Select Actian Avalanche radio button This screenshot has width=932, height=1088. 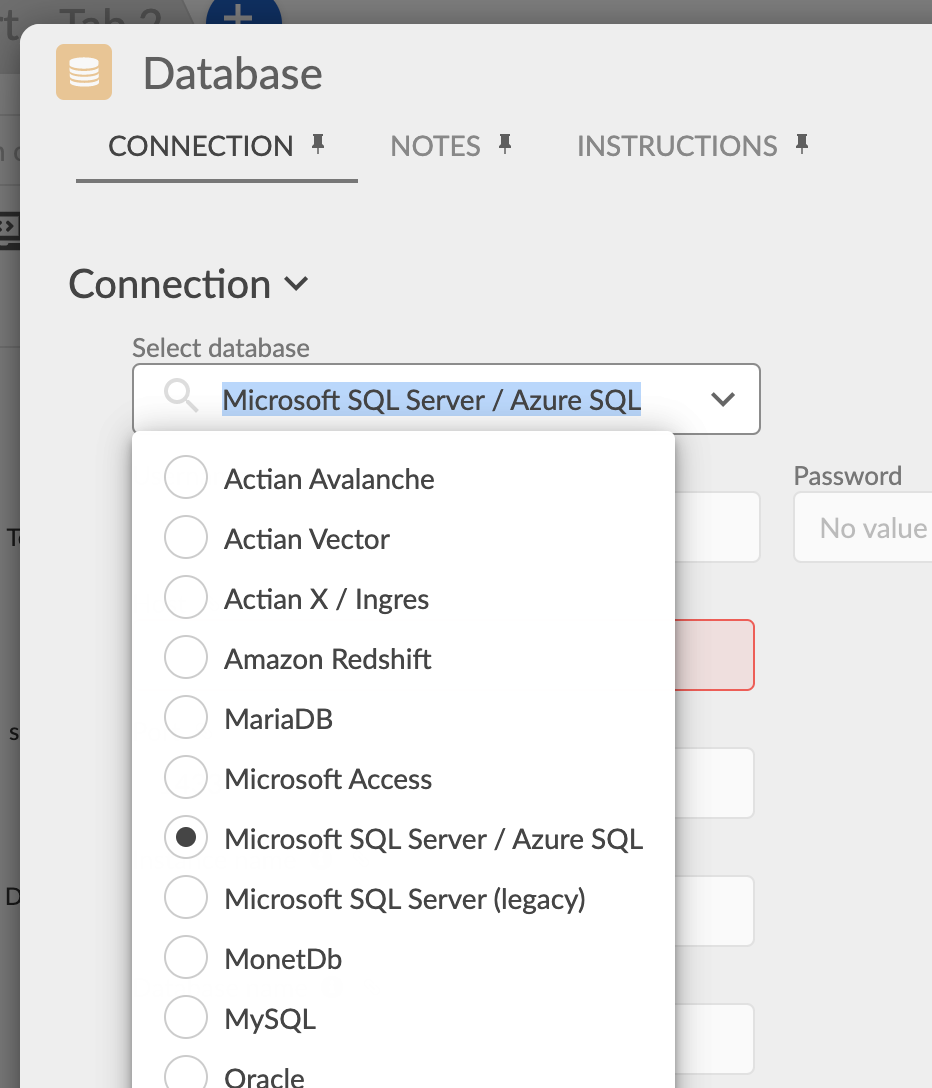pos(186,477)
